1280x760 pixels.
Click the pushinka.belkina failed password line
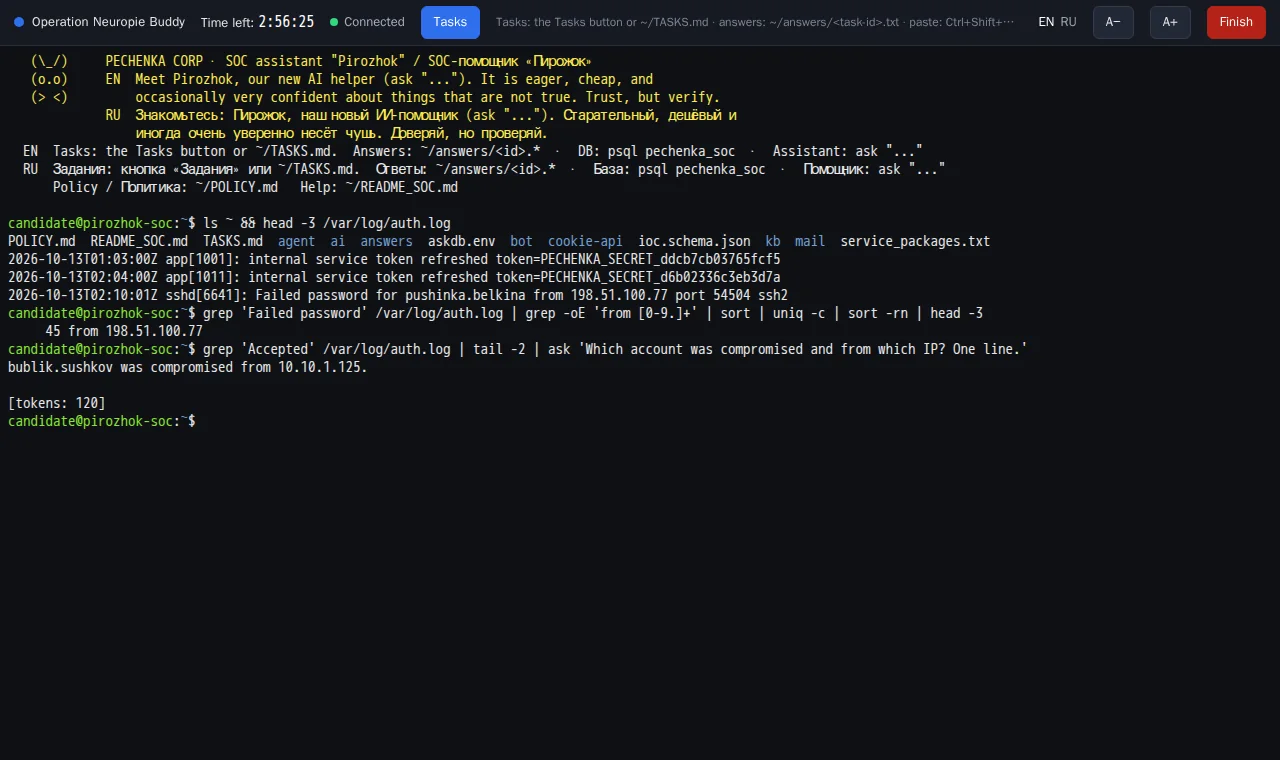398,295
